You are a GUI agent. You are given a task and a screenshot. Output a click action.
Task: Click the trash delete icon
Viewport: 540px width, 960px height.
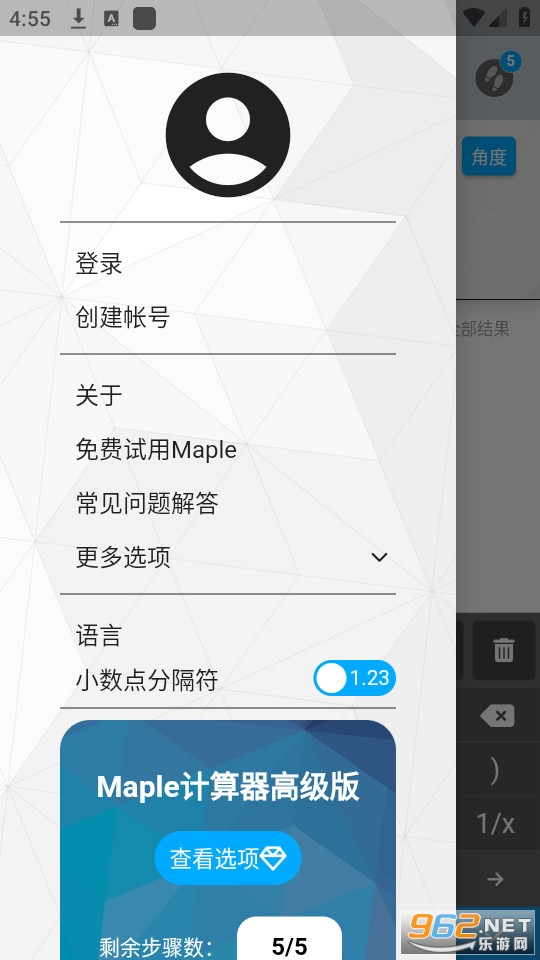tap(504, 650)
